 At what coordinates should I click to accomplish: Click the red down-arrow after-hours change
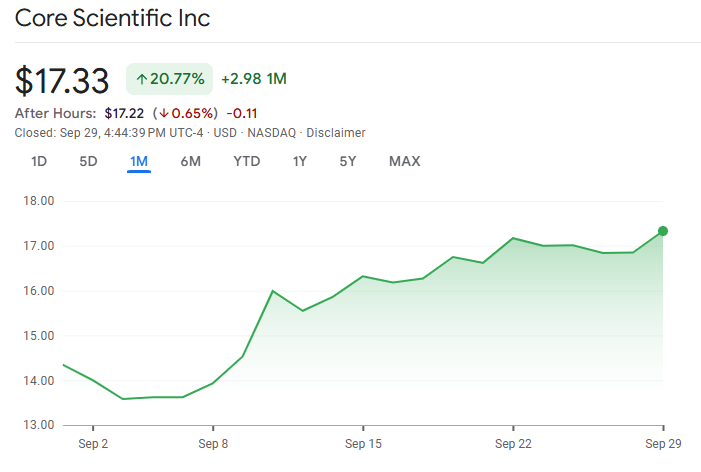(x=187, y=113)
